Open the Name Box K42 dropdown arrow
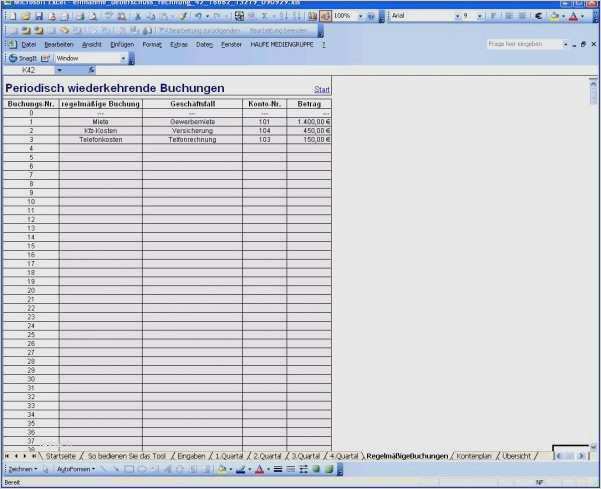The height and width of the screenshot is (489, 601). 59,70
